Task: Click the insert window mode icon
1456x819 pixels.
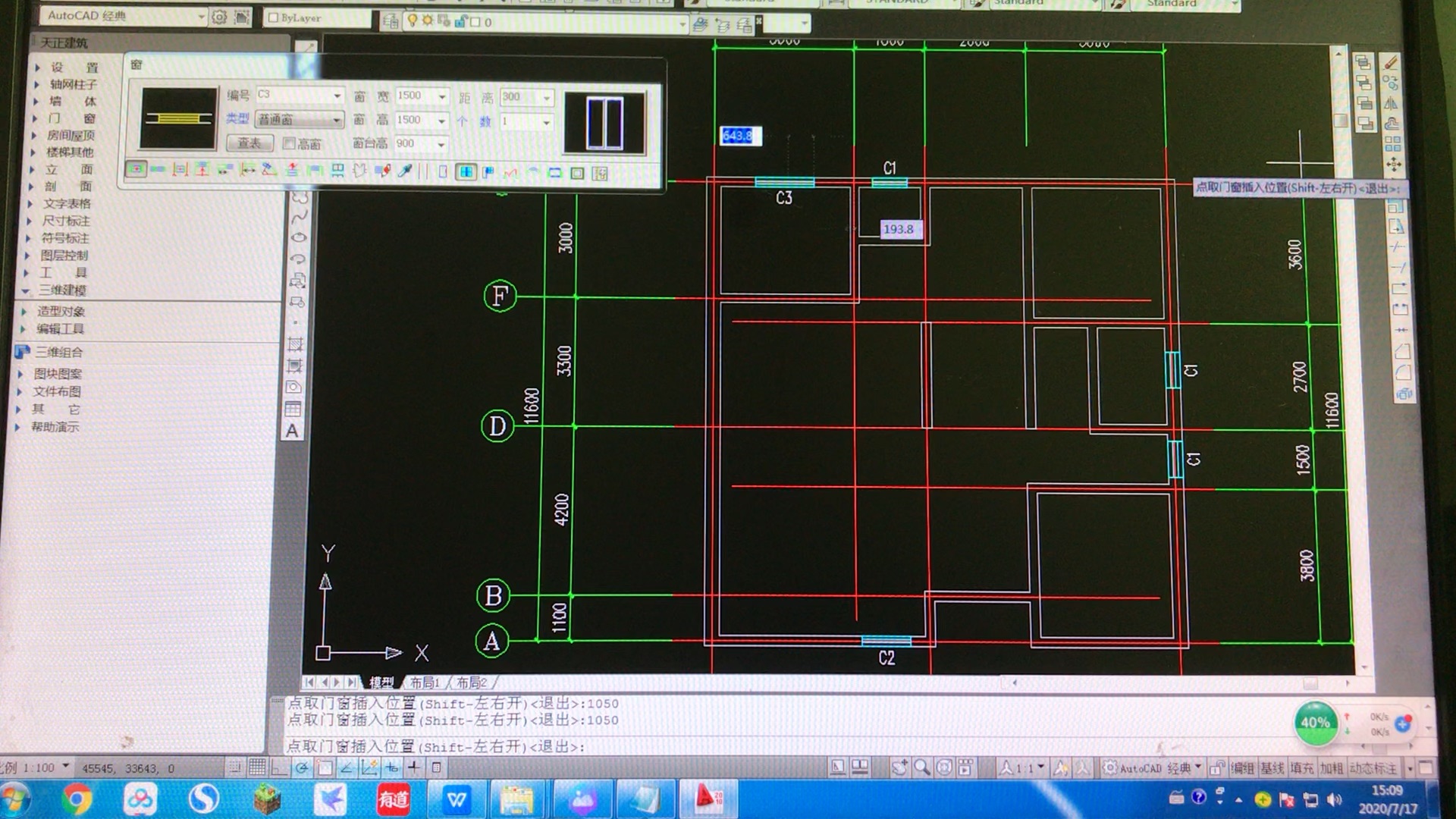Action: [x=466, y=173]
